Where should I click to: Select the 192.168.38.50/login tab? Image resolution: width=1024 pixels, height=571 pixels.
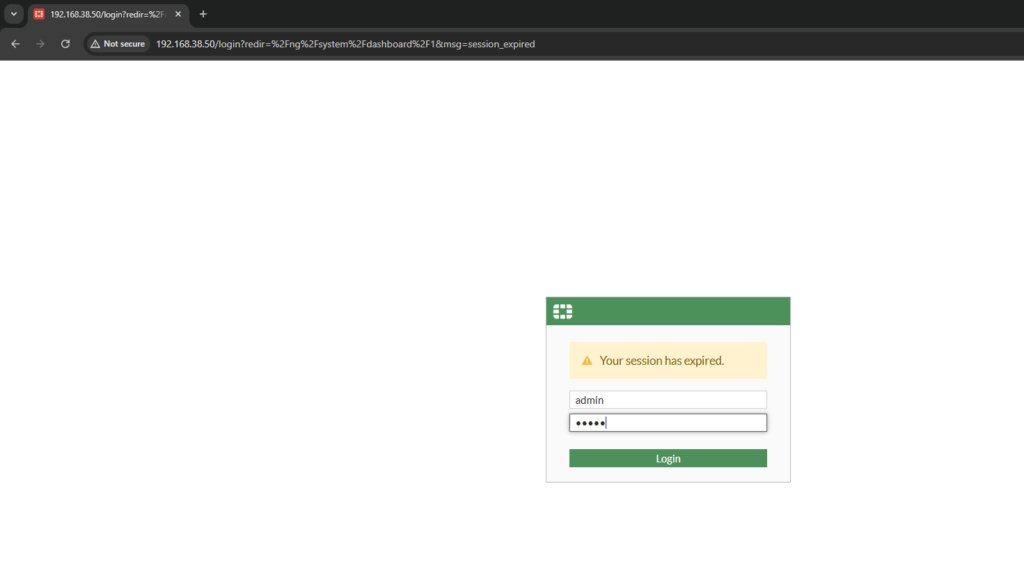coord(108,14)
